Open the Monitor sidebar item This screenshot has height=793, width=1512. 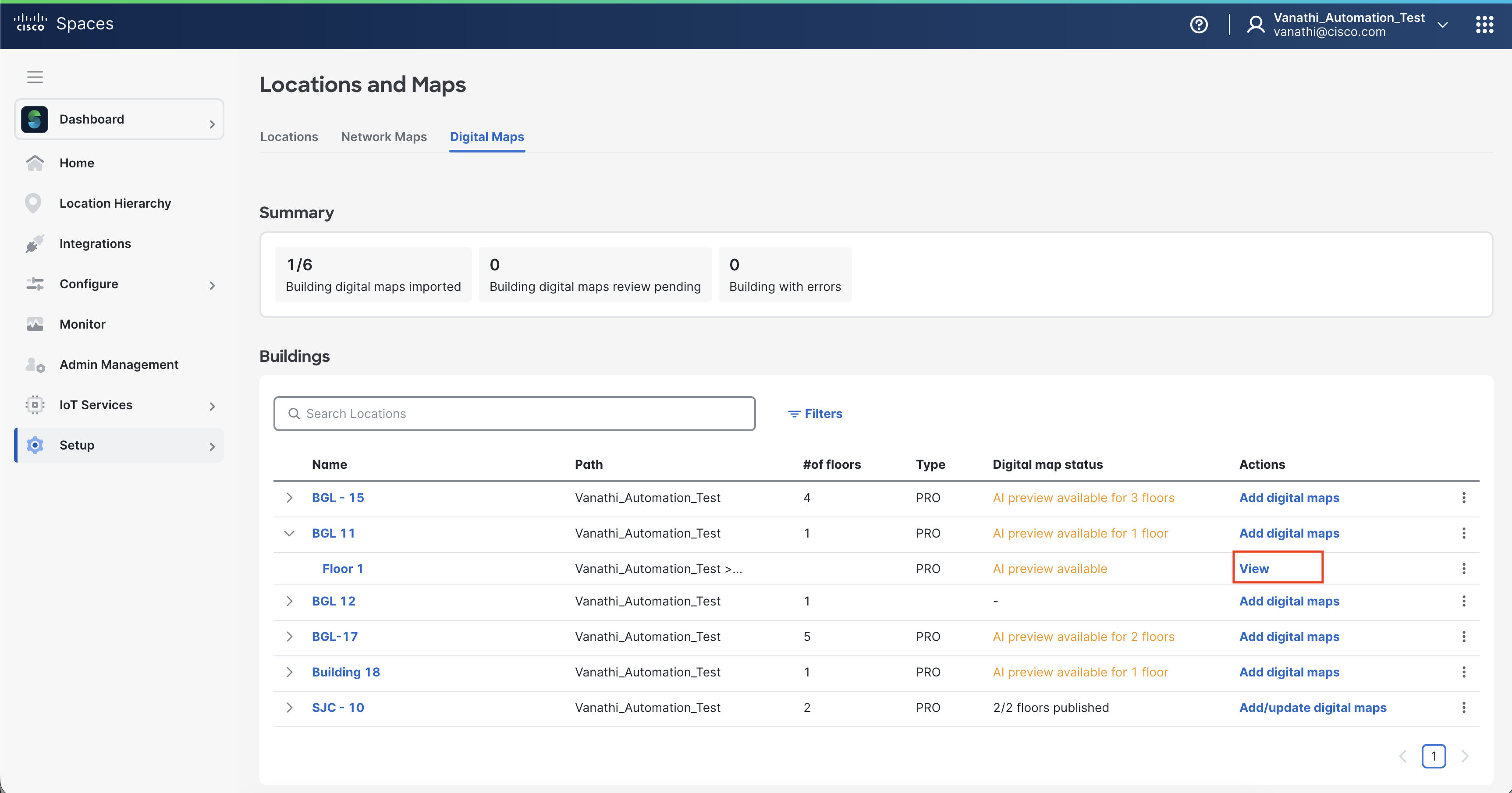[82, 324]
